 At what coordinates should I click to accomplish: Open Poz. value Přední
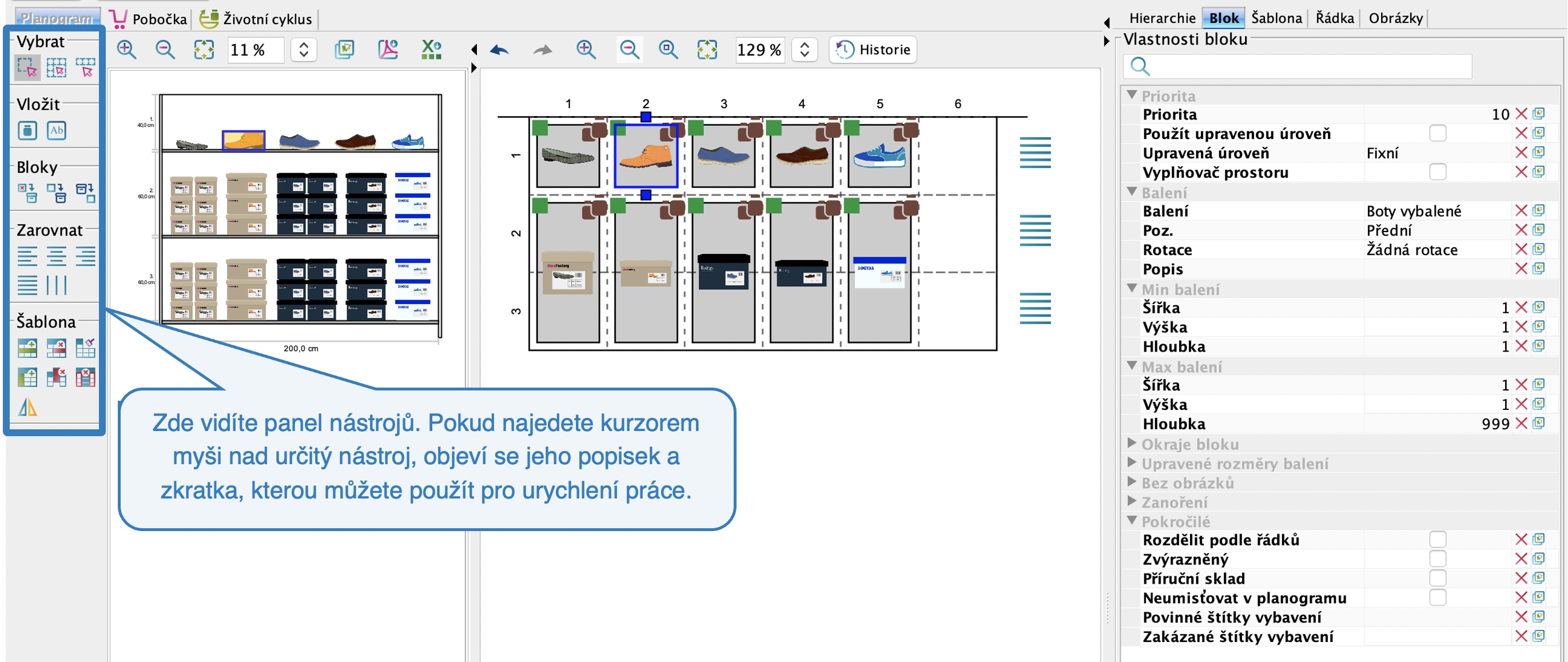click(1438, 230)
